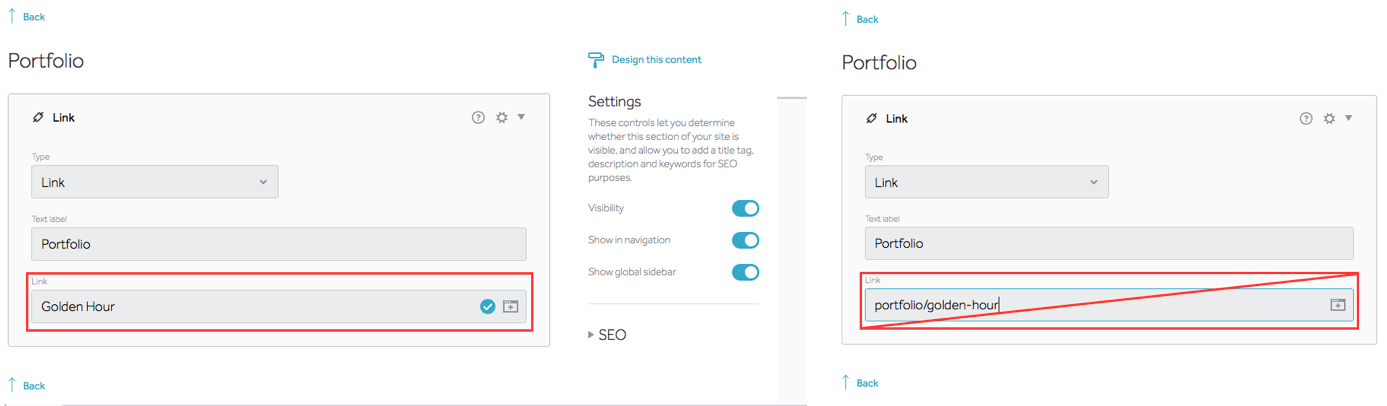Open help icon in the left Link panel
The image size is (1387, 406).
[x=478, y=118]
